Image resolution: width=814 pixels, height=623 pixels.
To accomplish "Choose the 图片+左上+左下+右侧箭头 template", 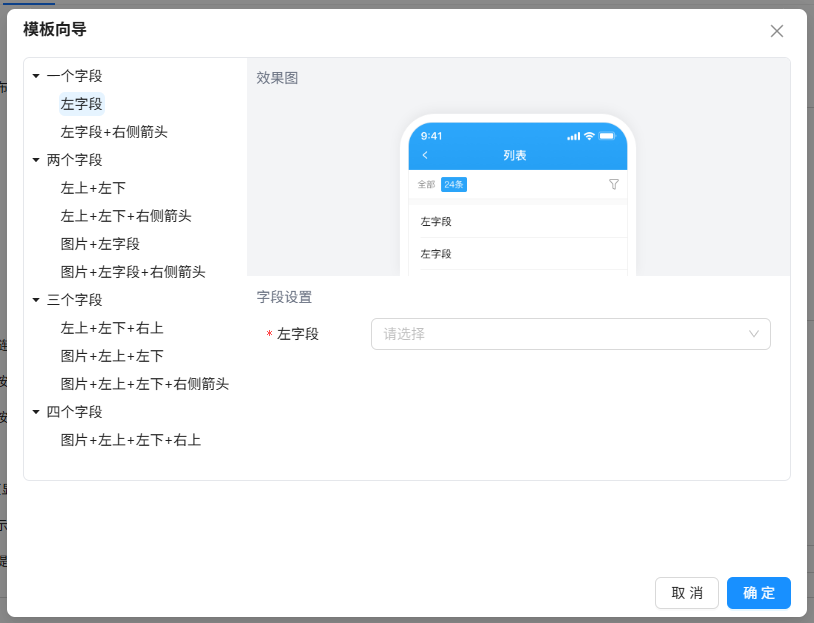I will click(x=144, y=384).
